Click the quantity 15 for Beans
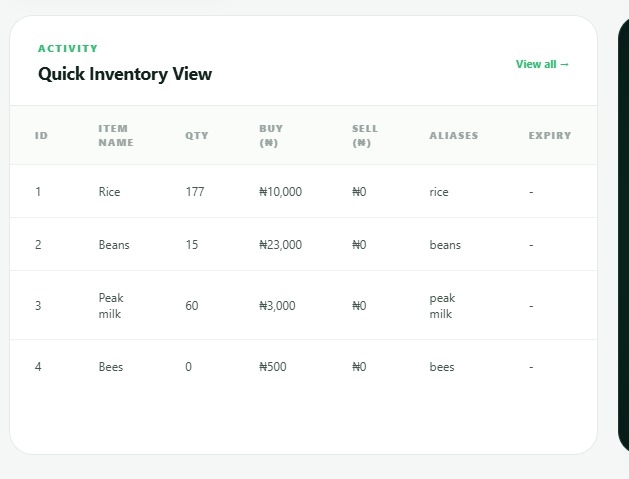Screen dimensions: 629x479 pos(192,245)
